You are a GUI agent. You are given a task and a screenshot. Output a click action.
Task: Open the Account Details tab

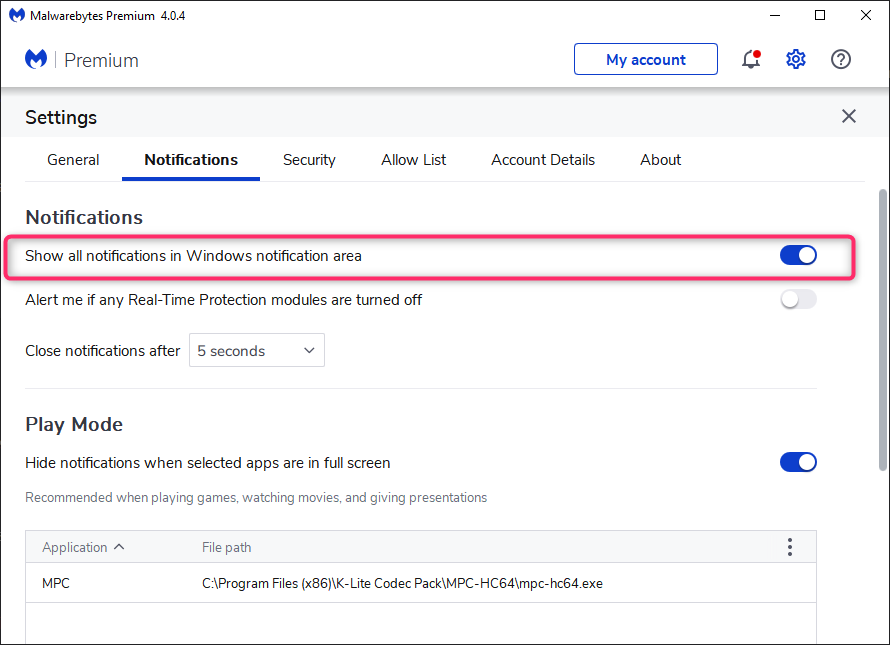(543, 160)
